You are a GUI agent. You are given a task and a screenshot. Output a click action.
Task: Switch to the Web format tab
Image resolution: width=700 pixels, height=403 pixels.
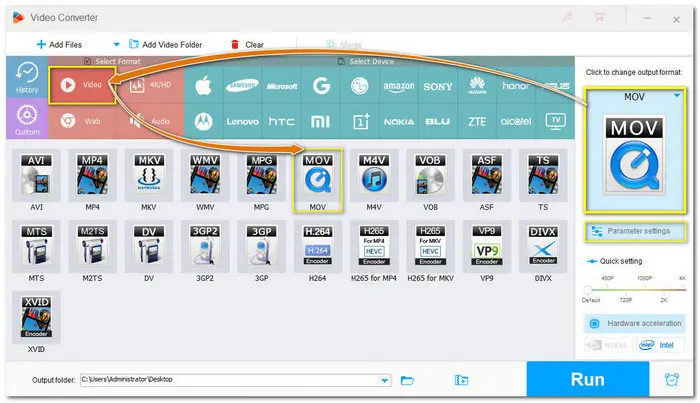click(82, 121)
